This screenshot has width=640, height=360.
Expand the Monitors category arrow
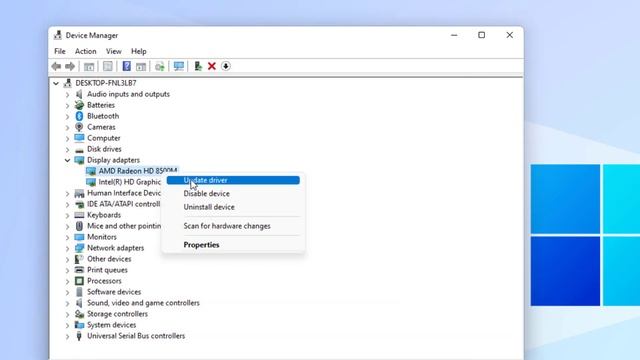pyautogui.click(x=67, y=238)
